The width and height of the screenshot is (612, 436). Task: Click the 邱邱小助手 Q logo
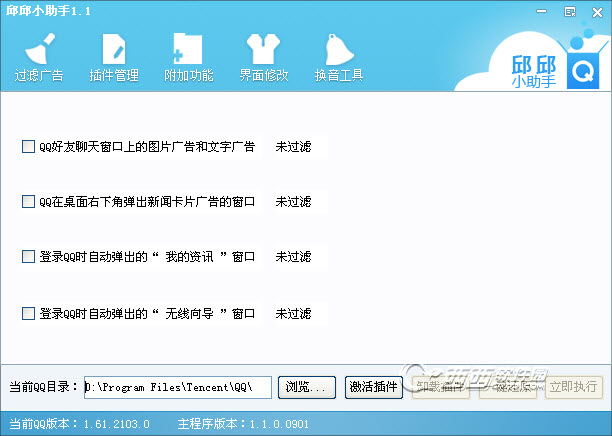click(x=583, y=71)
